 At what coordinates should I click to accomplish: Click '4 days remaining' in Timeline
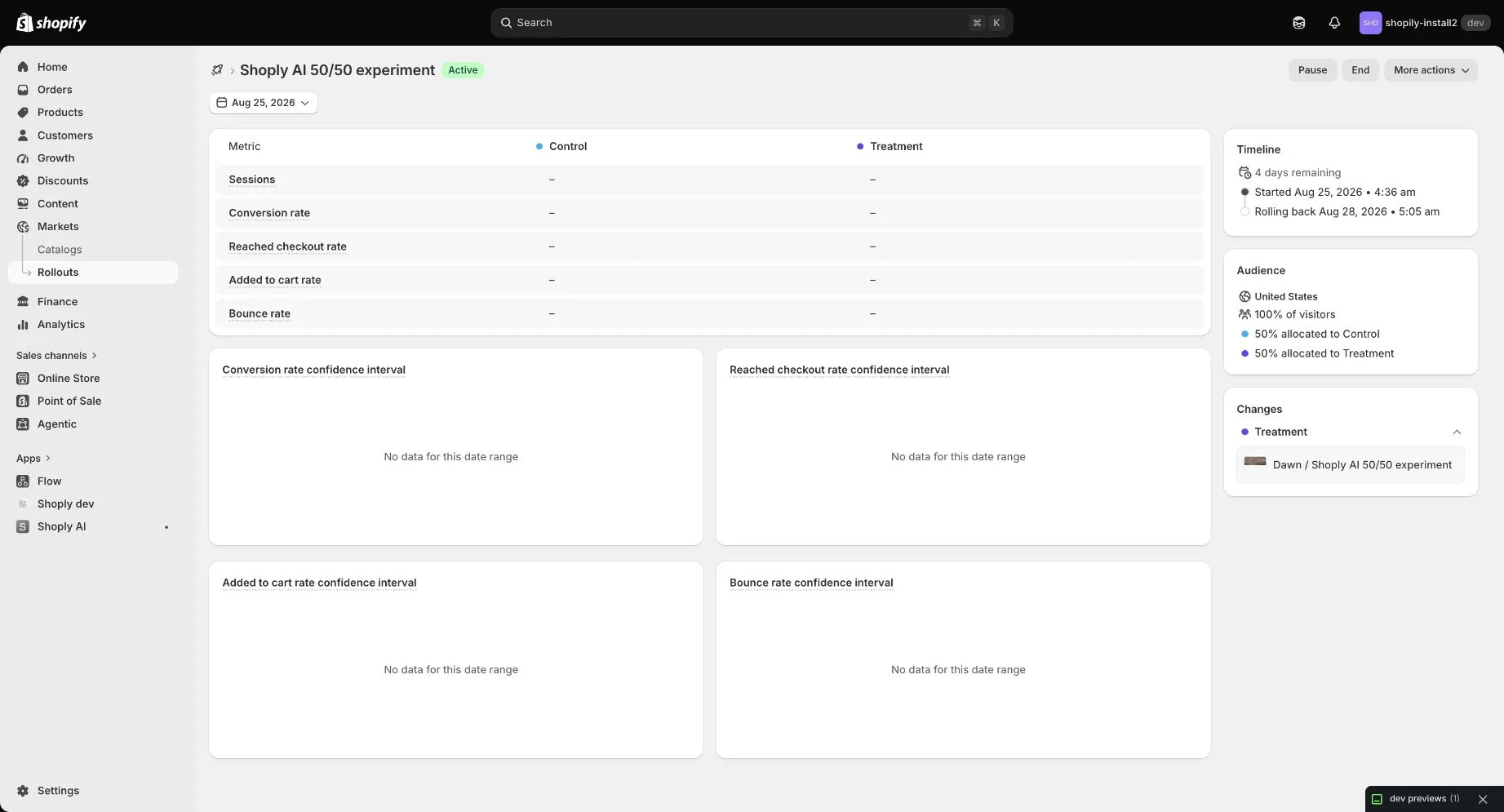[x=1298, y=173]
